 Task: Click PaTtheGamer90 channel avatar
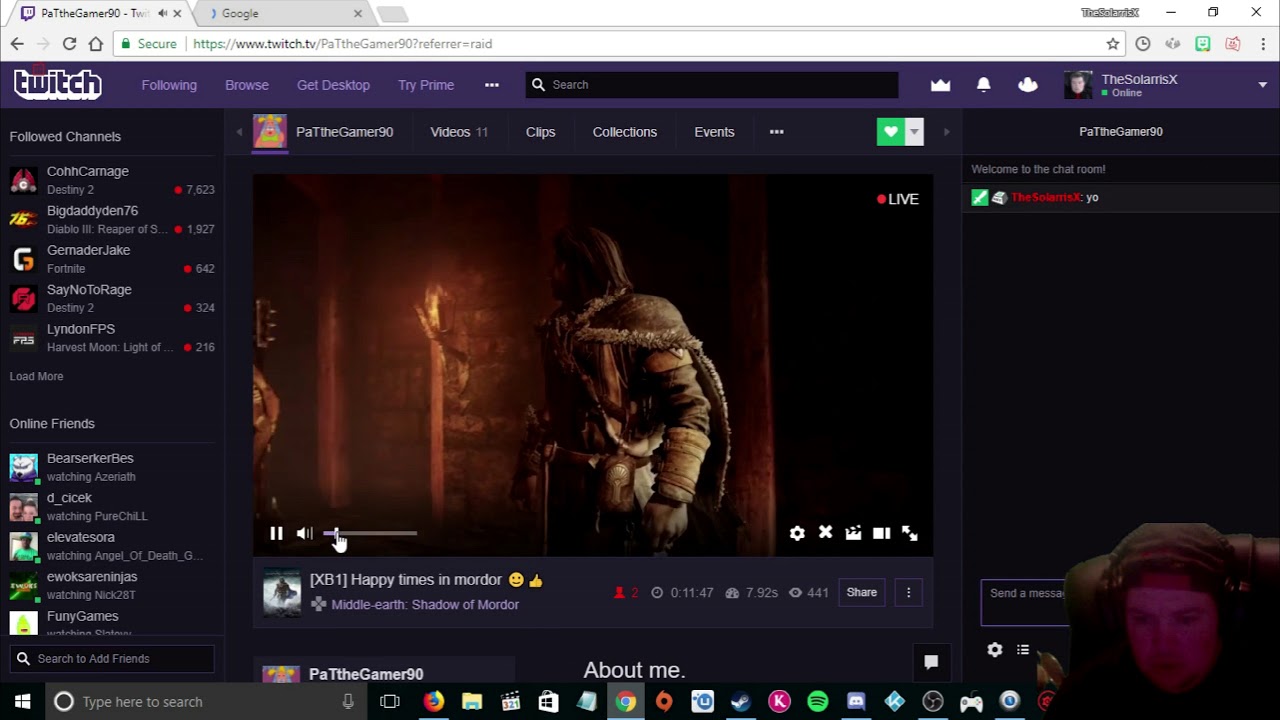[x=269, y=132]
